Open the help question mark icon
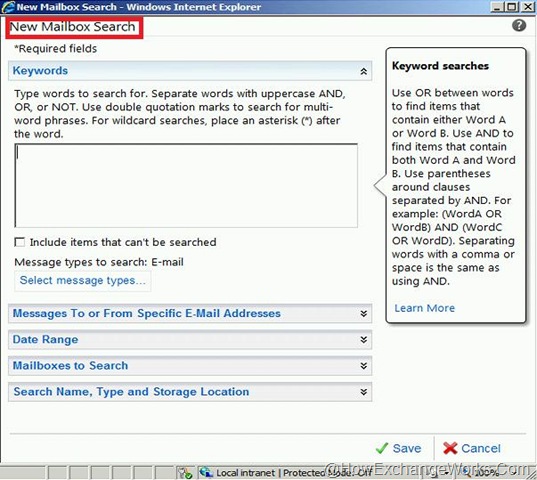Image resolution: width=537 pixels, height=480 pixels. pyautogui.click(x=519, y=26)
